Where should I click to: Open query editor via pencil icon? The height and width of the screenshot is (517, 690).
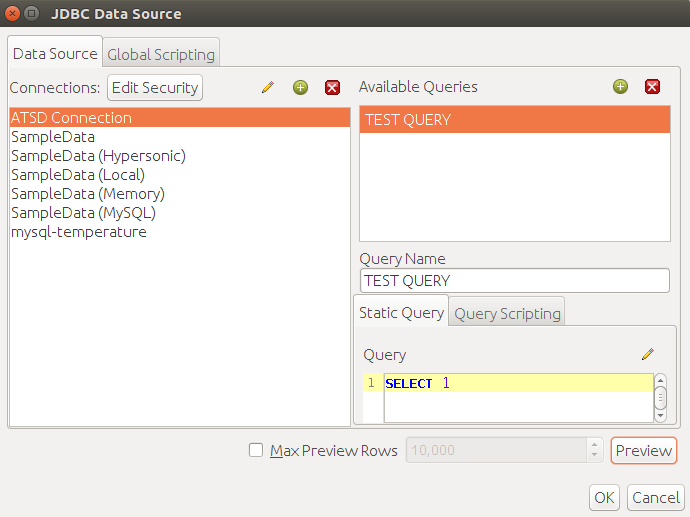coord(648,354)
